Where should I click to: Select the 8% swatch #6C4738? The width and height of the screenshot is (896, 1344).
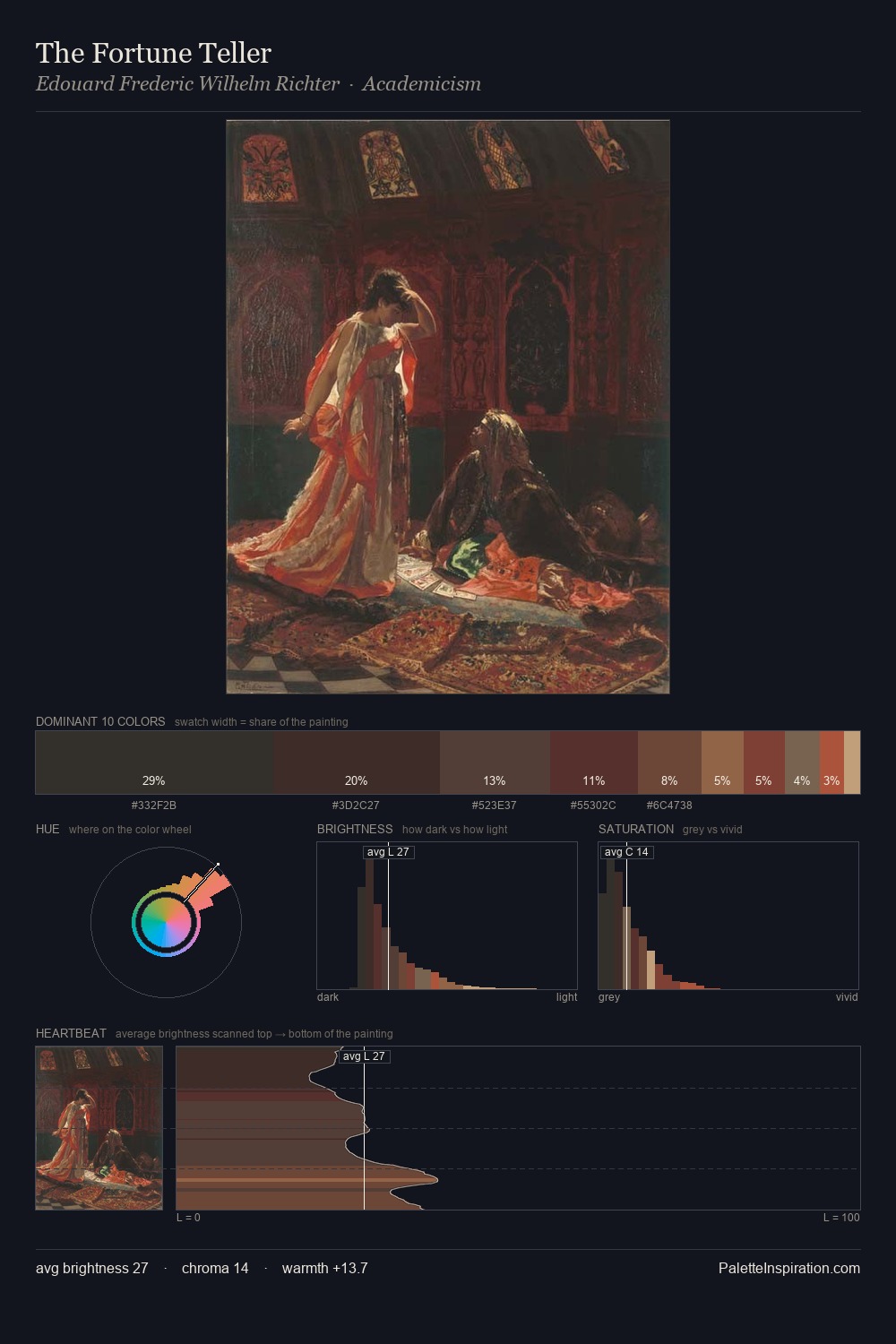669,762
